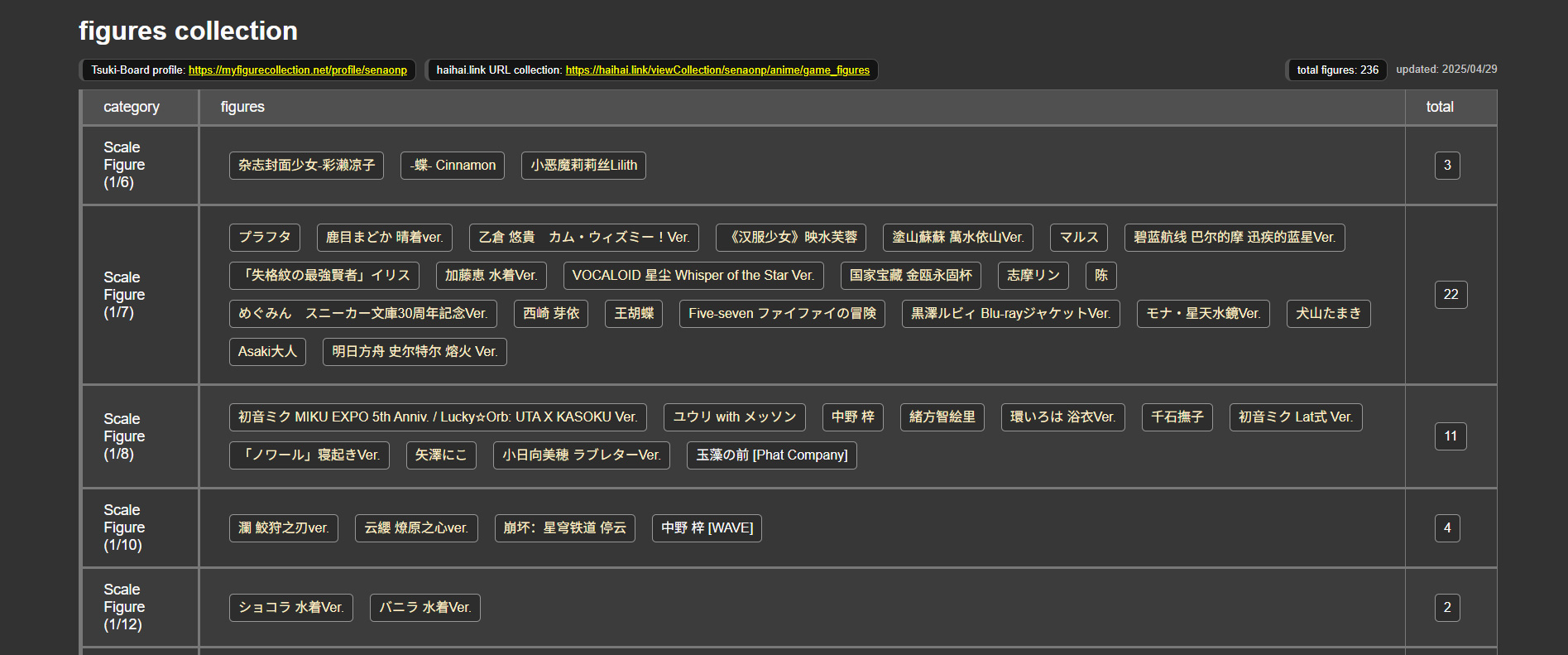1568x655 pixels.
Task: Click the 'プラフタ' figure tag
Action: [x=264, y=238]
